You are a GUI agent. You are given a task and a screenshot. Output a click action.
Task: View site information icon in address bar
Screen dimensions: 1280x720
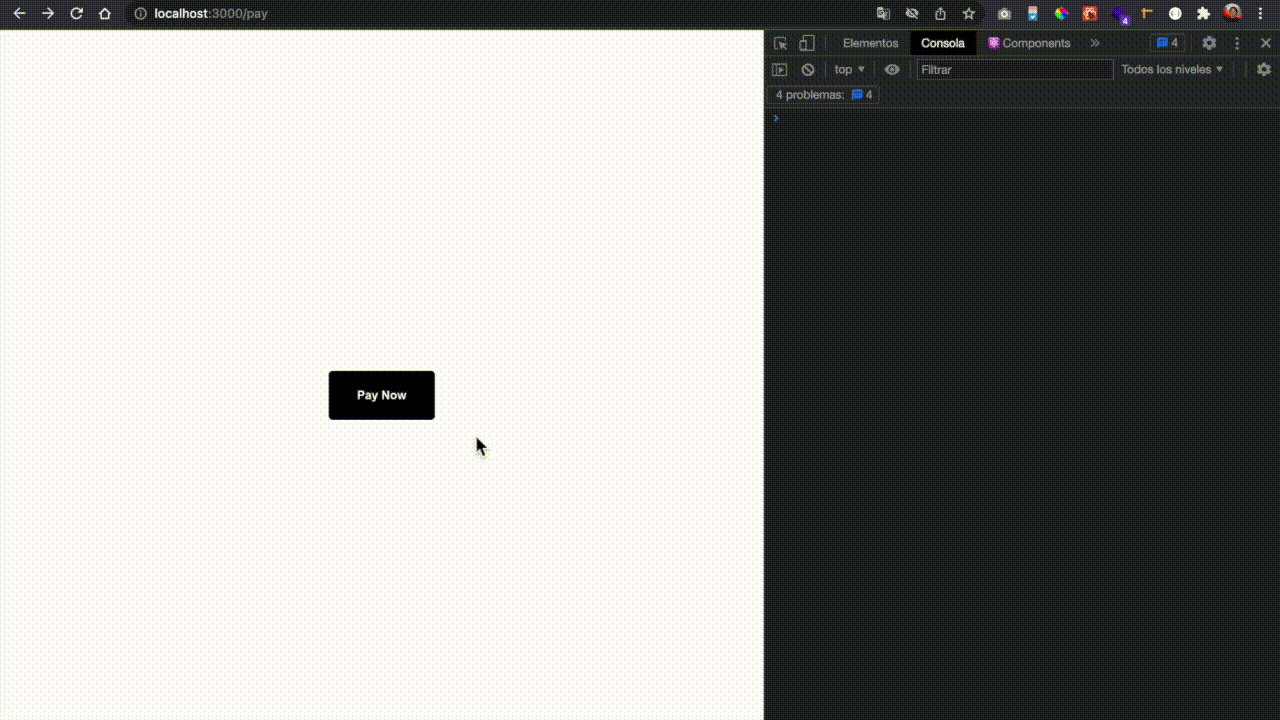[x=141, y=14]
